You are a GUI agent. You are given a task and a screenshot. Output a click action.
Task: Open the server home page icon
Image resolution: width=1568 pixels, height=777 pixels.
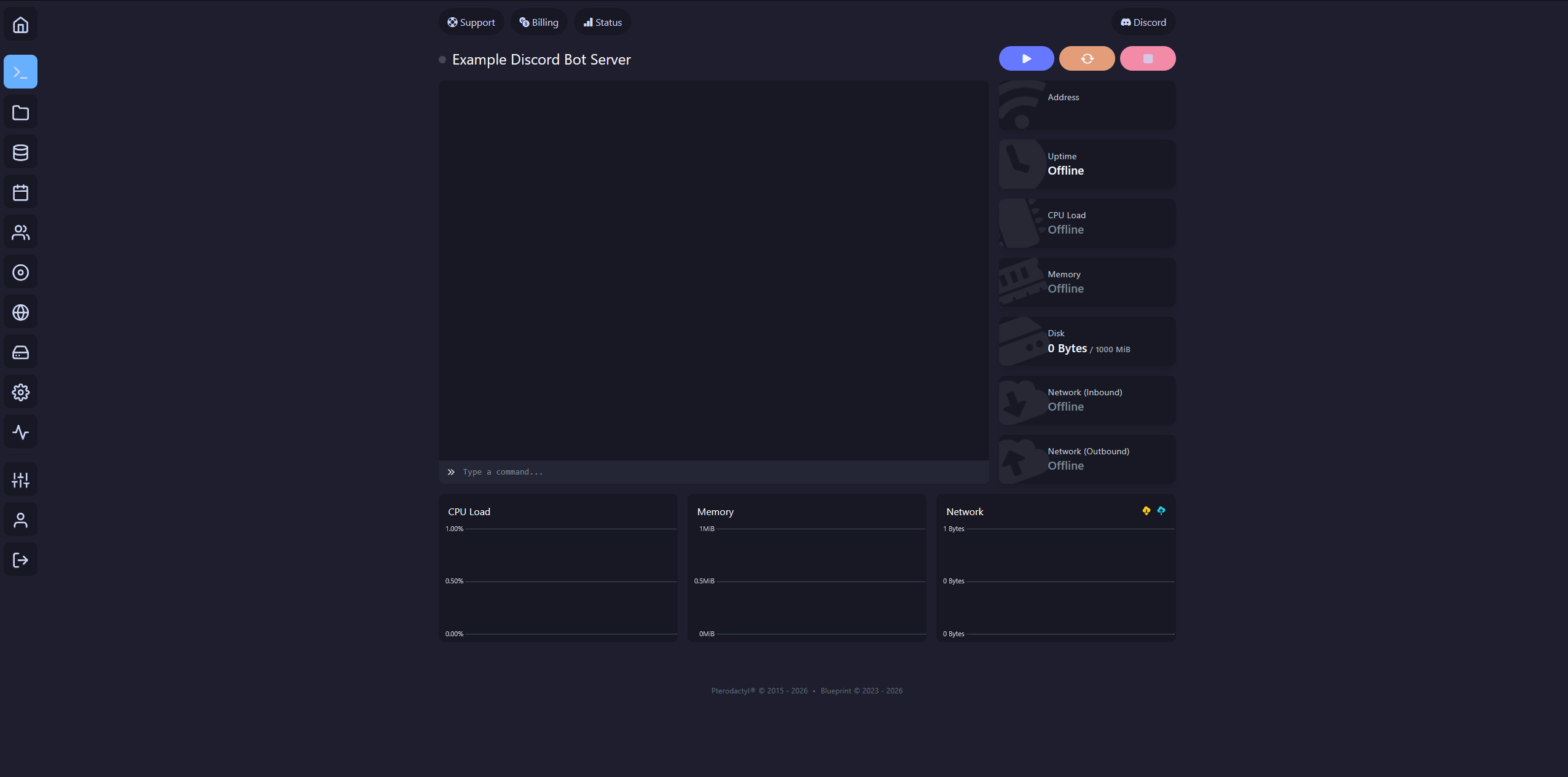tap(20, 24)
